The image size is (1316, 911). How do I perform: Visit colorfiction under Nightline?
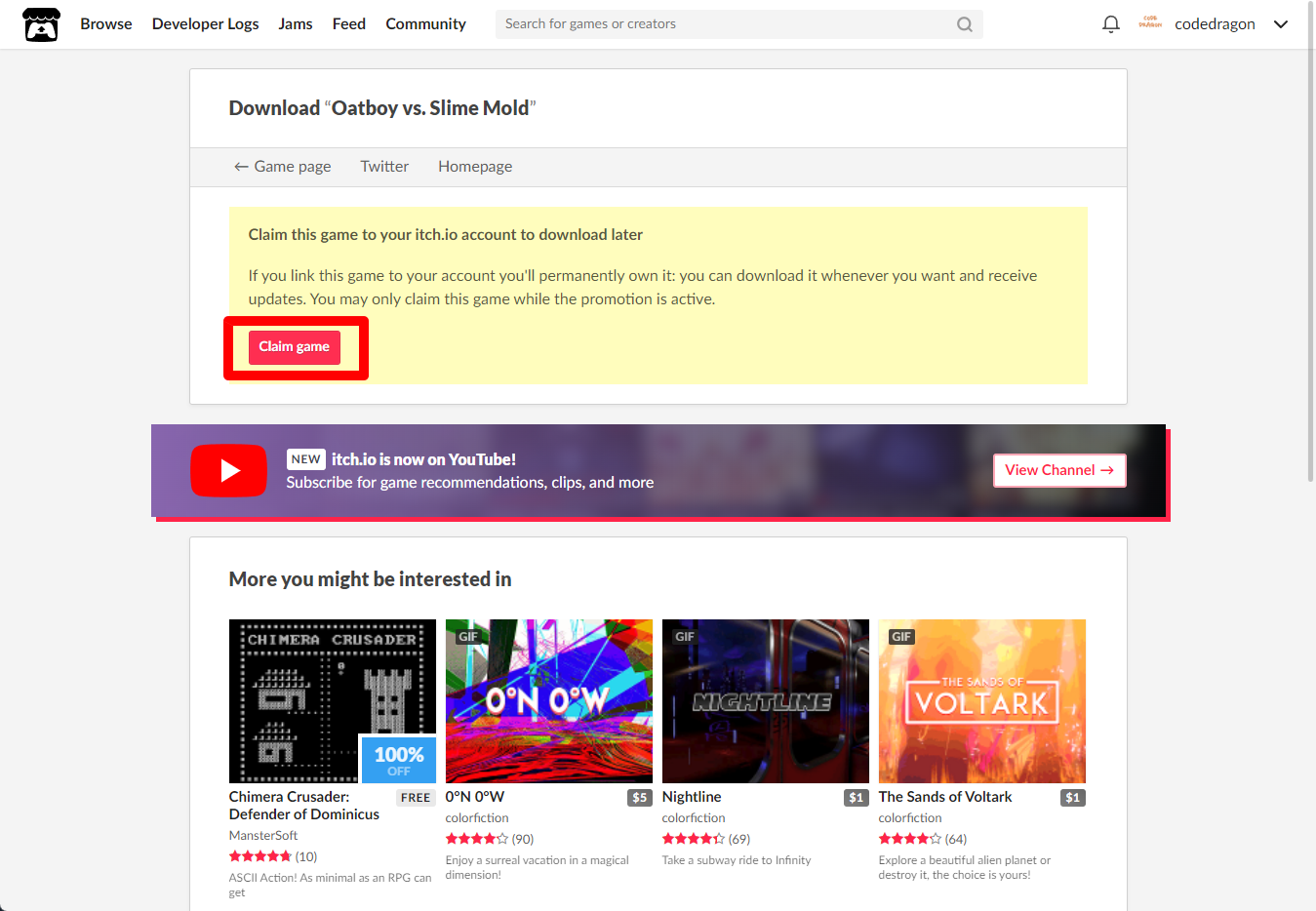(x=694, y=818)
